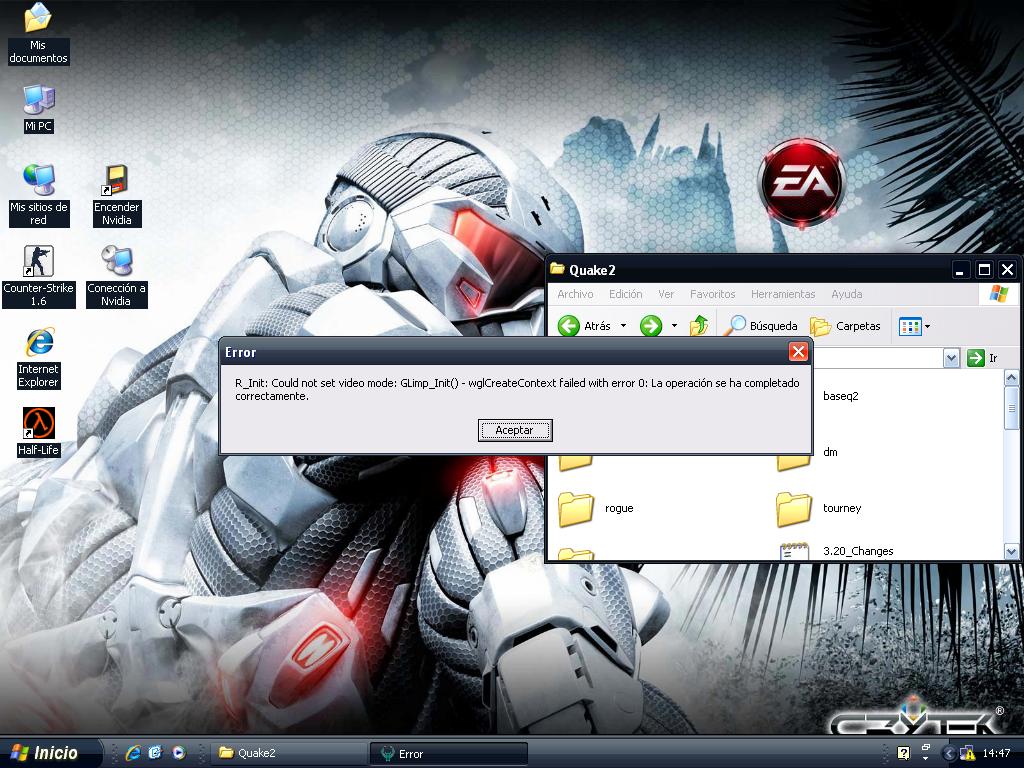
Task: Click the help question-mark tray icon
Action: tap(903, 753)
